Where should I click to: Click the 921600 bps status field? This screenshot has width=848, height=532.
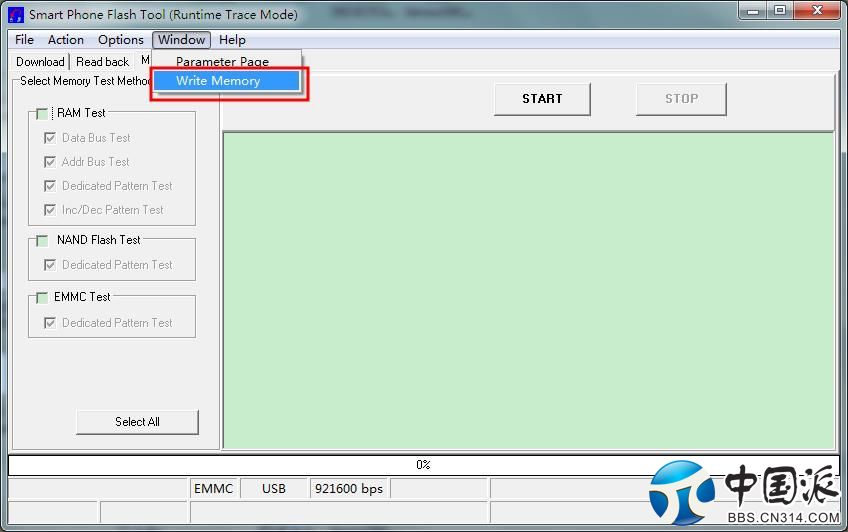click(x=349, y=489)
